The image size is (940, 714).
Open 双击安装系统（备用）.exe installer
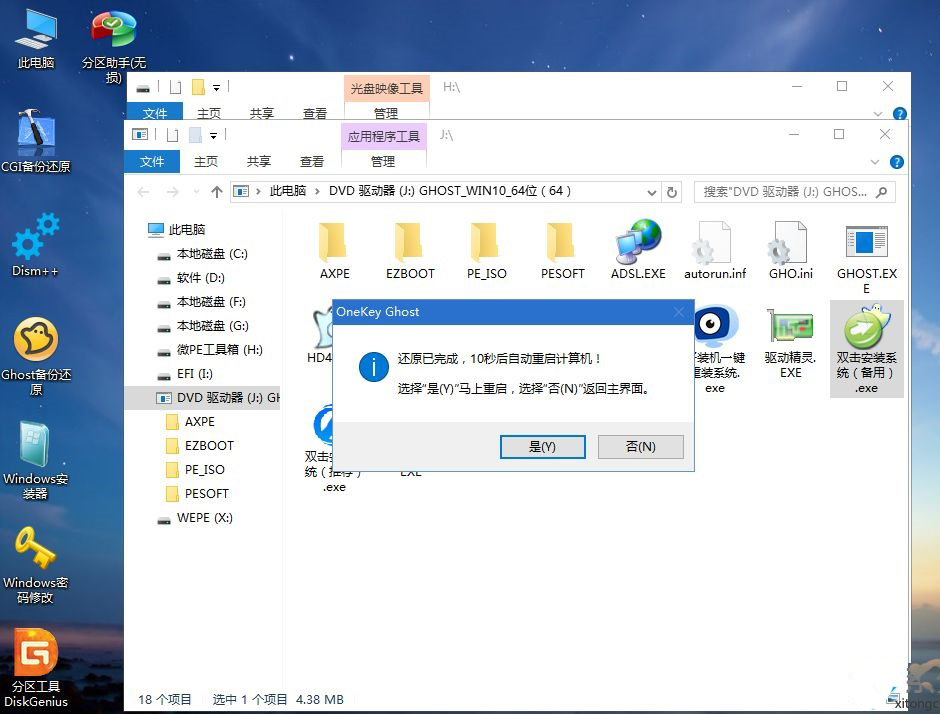click(x=866, y=335)
